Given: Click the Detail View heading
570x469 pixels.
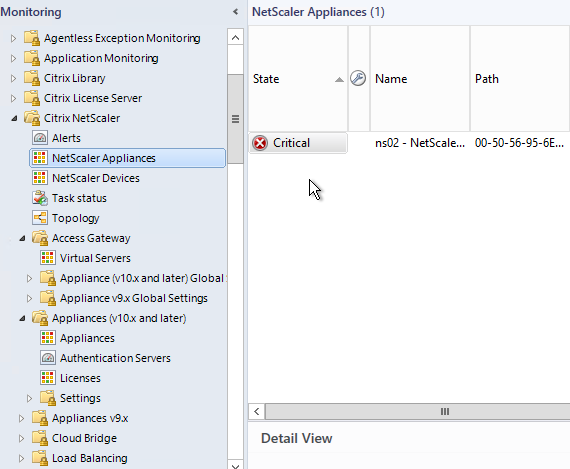Looking at the screenshot, I should tap(297, 438).
